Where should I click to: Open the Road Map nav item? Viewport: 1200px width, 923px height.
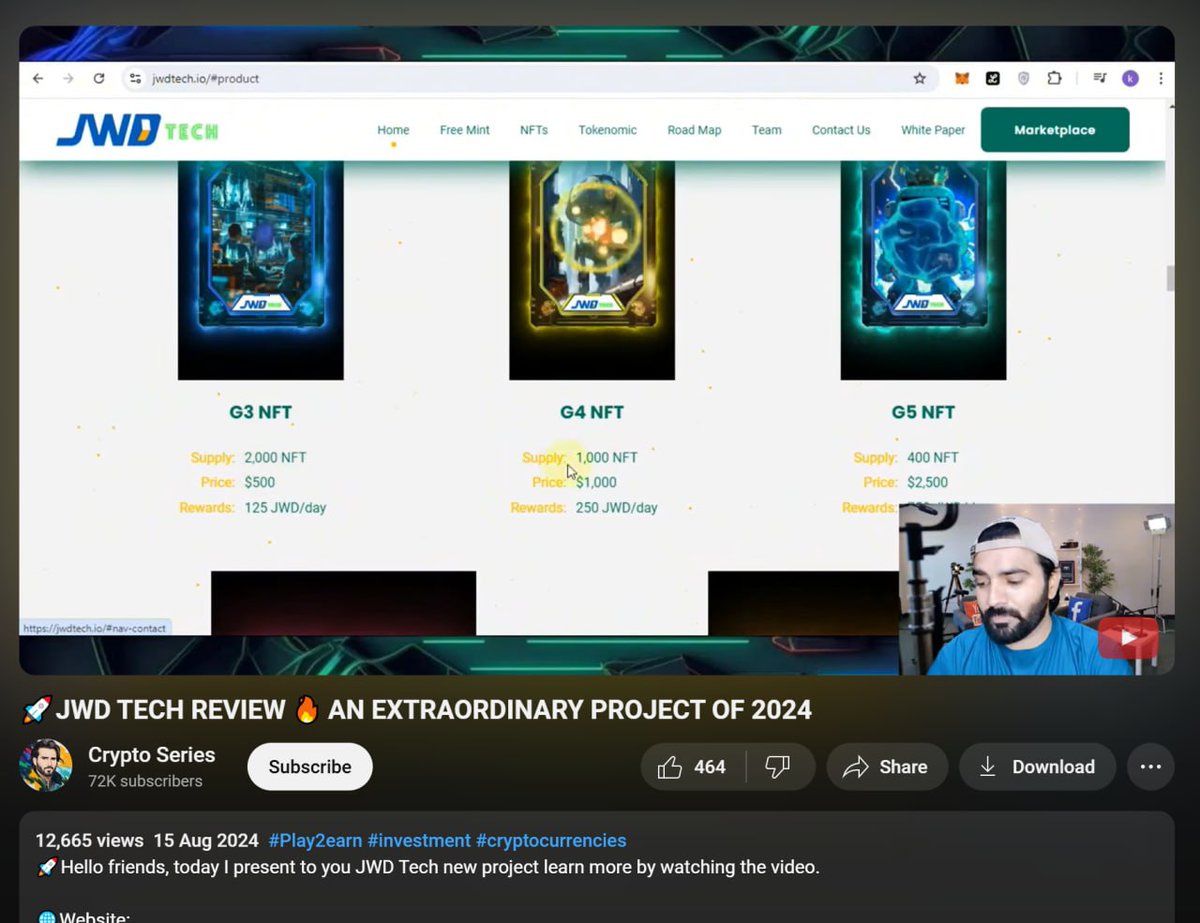tap(694, 130)
